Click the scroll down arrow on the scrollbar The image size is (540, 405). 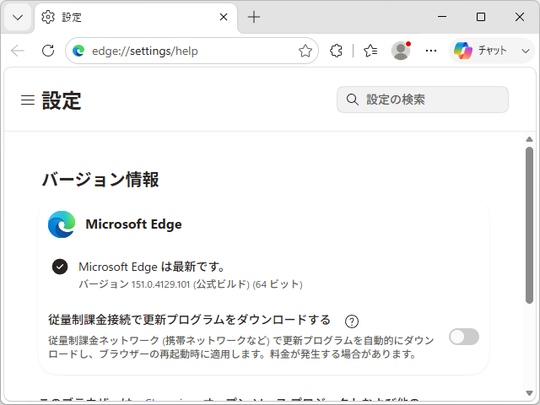(529, 393)
